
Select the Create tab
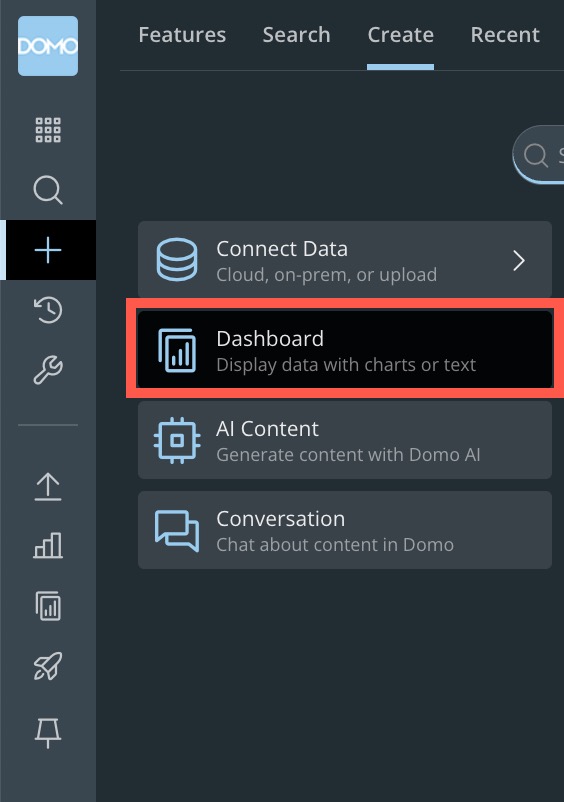coord(400,35)
